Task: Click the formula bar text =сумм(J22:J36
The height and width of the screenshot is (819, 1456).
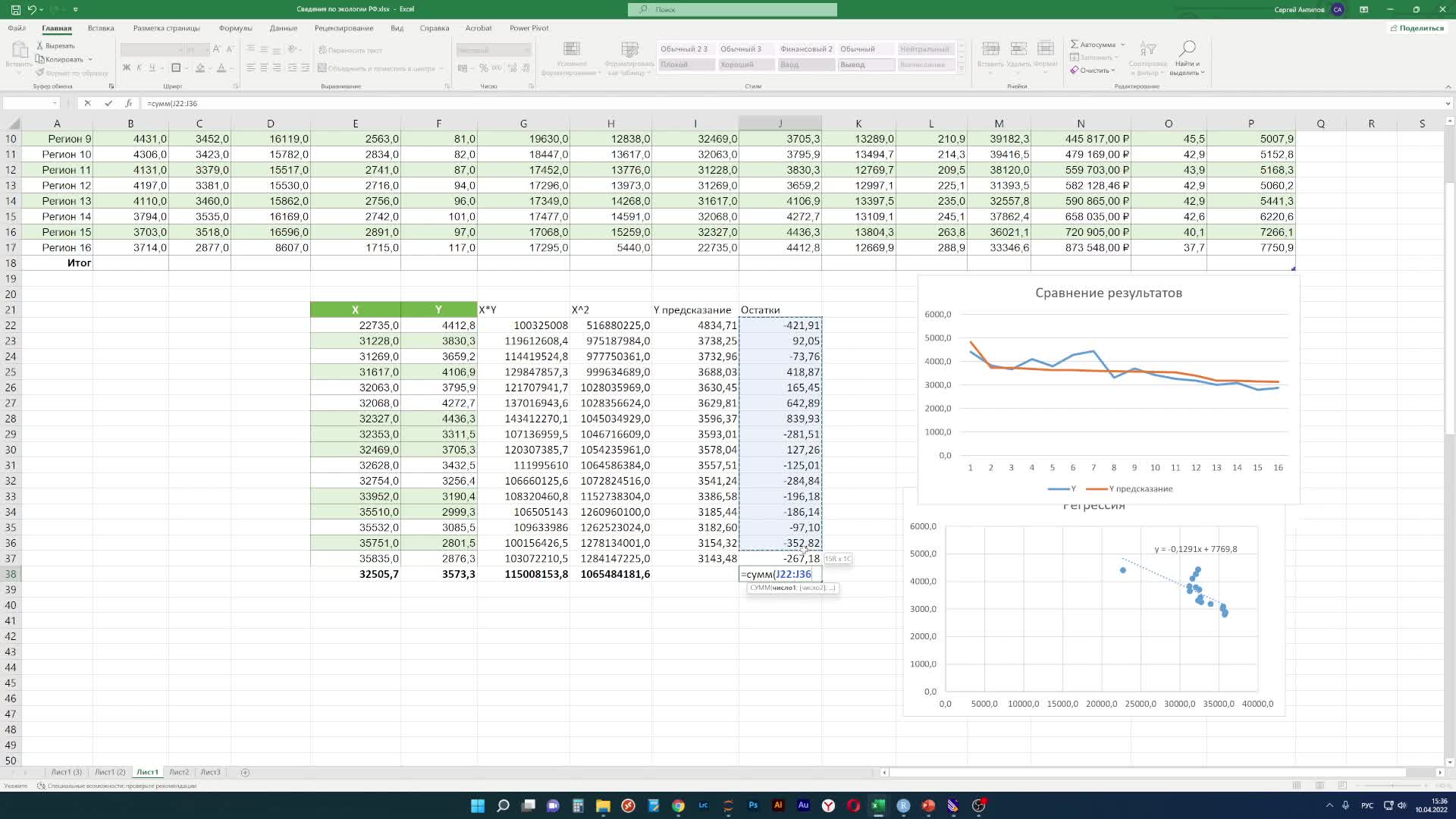Action: [x=172, y=103]
